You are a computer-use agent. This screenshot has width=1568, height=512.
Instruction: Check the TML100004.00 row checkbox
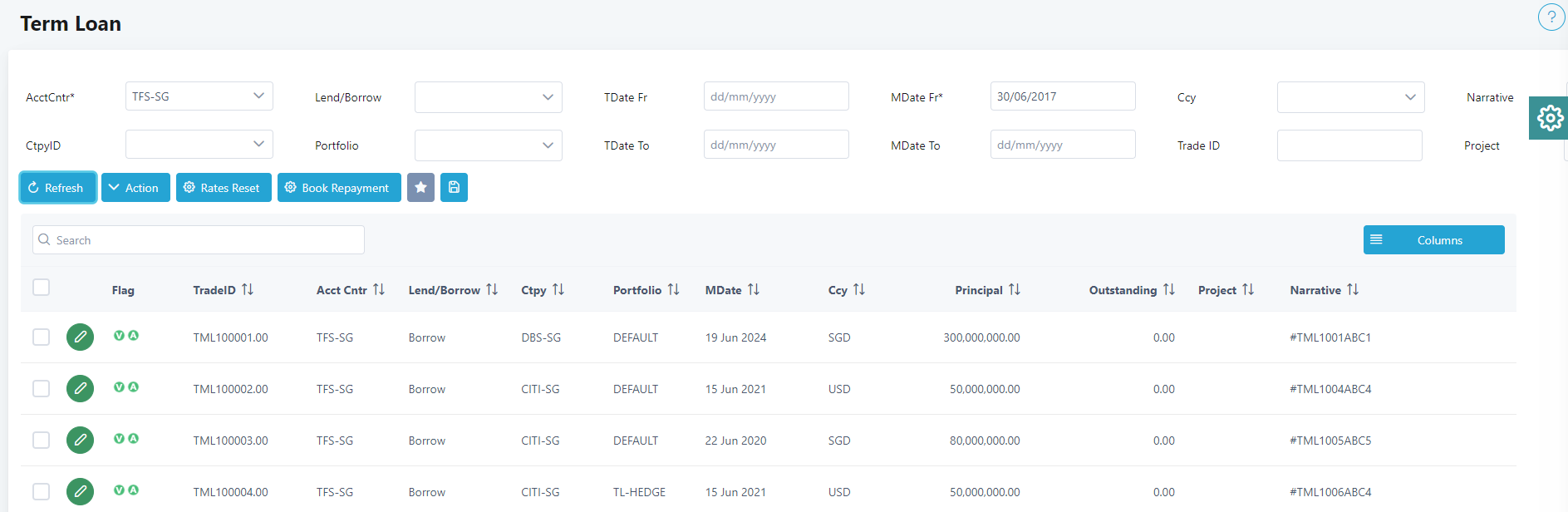tap(41, 492)
